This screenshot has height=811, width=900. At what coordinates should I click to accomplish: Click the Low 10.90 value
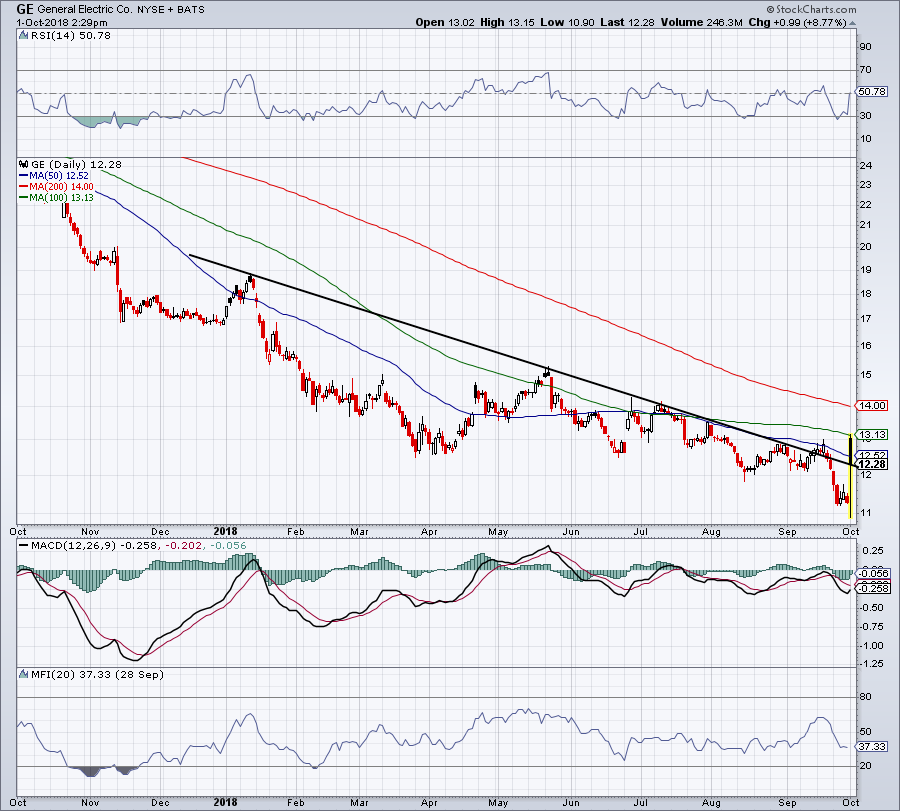(x=568, y=22)
